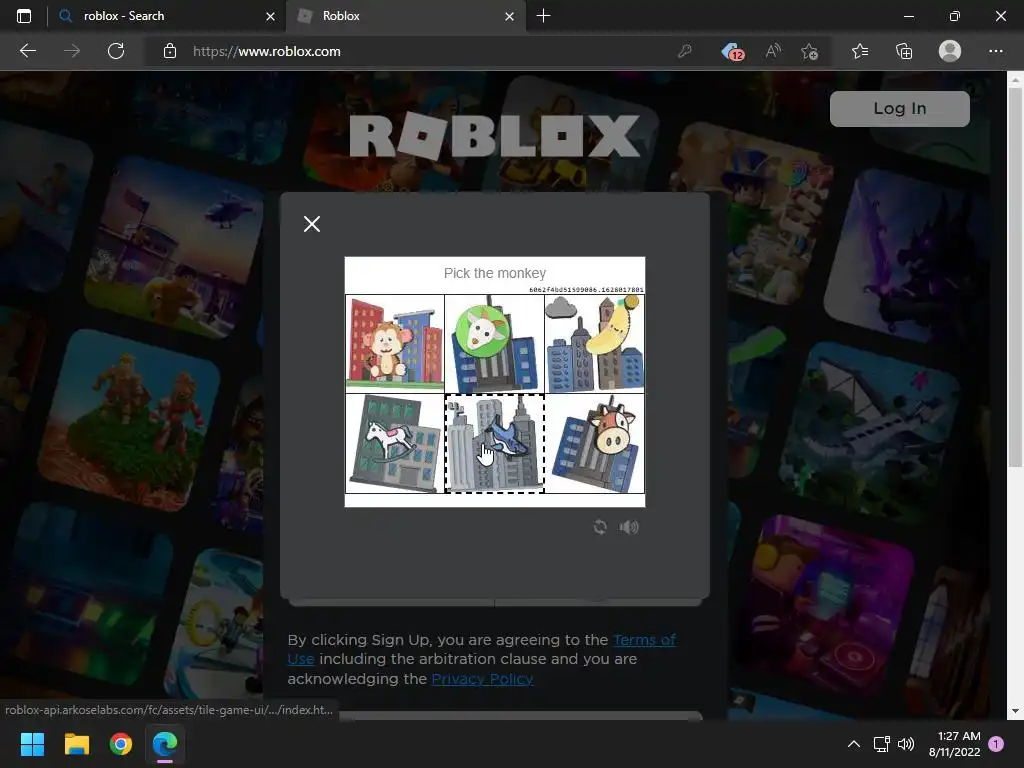The height and width of the screenshot is (768, 1024).
Task: Pick the monkey image tile
Action: (x=394, y=344)
